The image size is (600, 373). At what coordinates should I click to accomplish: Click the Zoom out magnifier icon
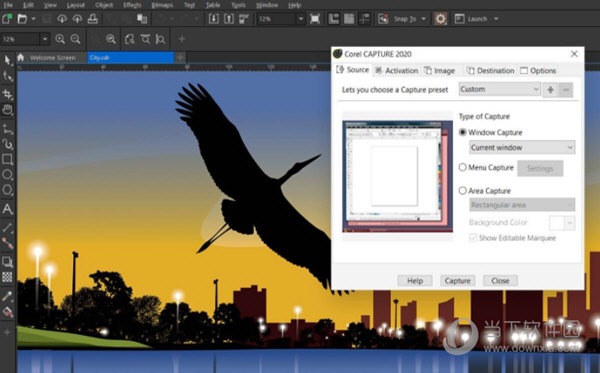(75, 39)
